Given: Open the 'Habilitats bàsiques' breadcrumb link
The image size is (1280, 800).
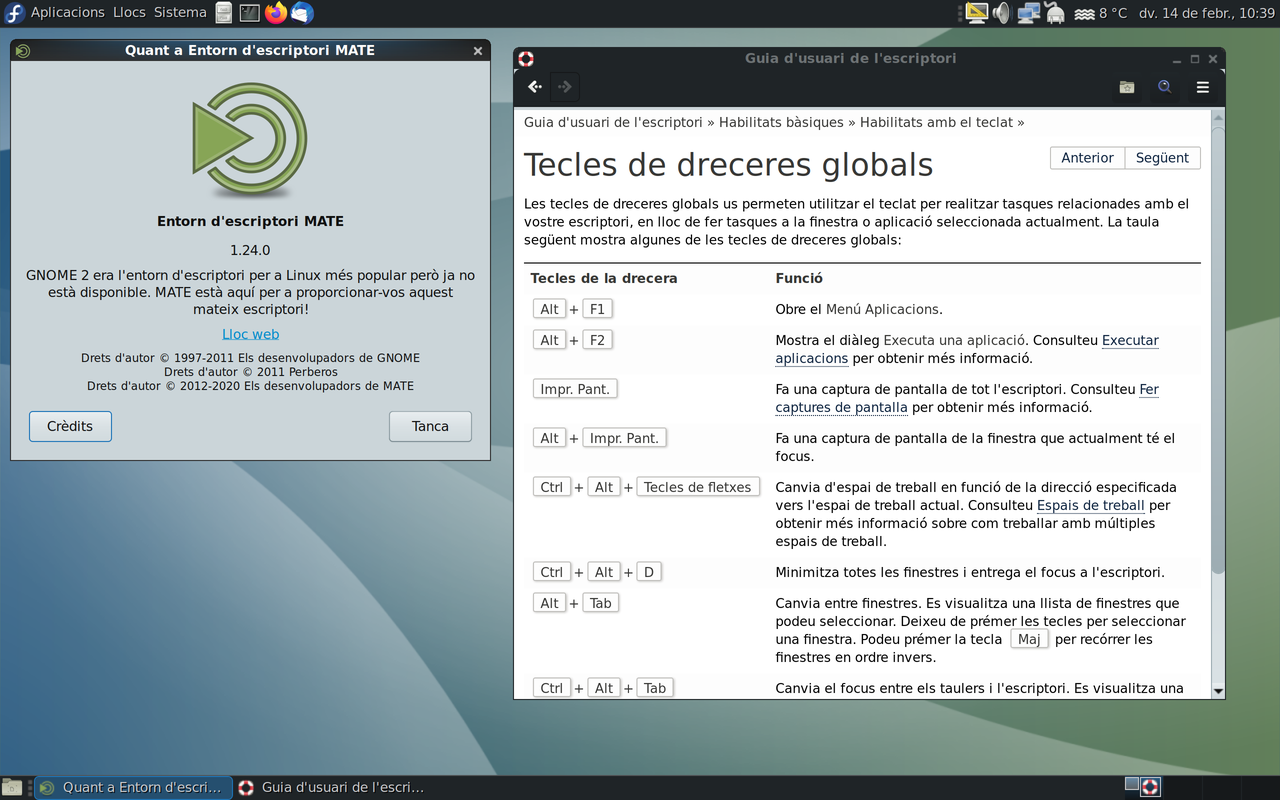Looking at the screenshot, I should [x=781, y=122].
